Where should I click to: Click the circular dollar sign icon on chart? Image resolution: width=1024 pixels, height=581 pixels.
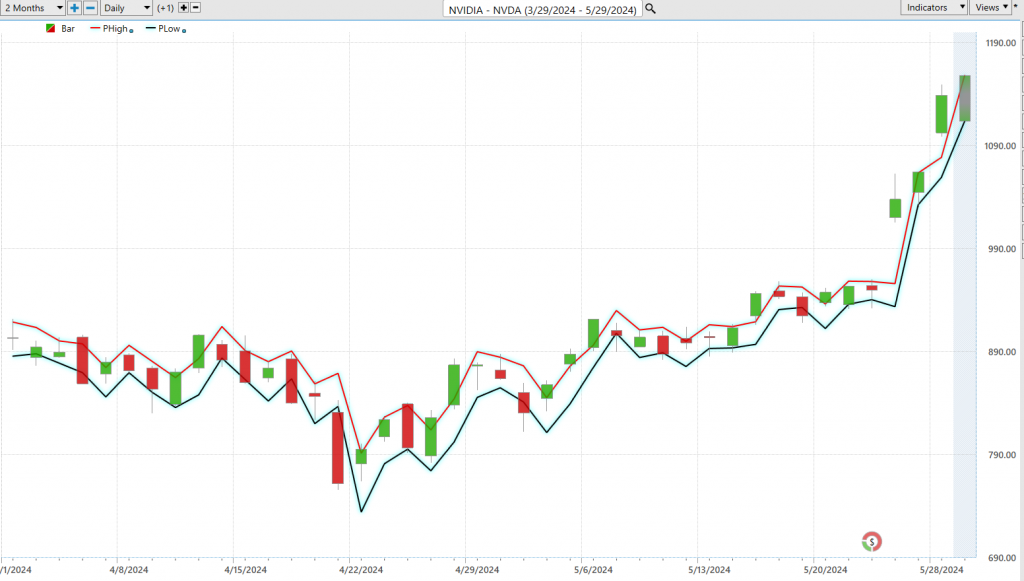point(871,542)
